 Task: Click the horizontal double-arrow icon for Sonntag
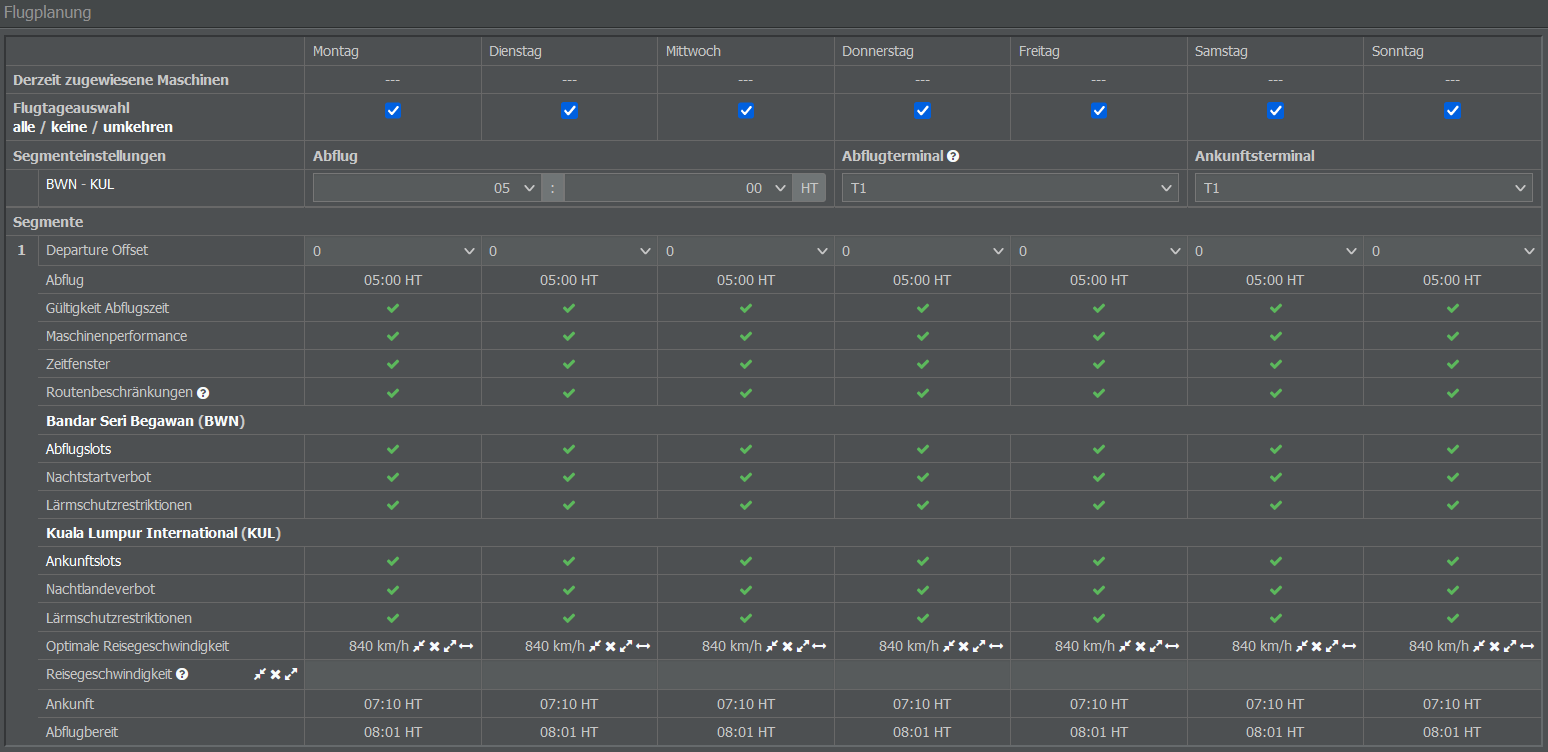pyautogui.click(x=1526, y=646)
